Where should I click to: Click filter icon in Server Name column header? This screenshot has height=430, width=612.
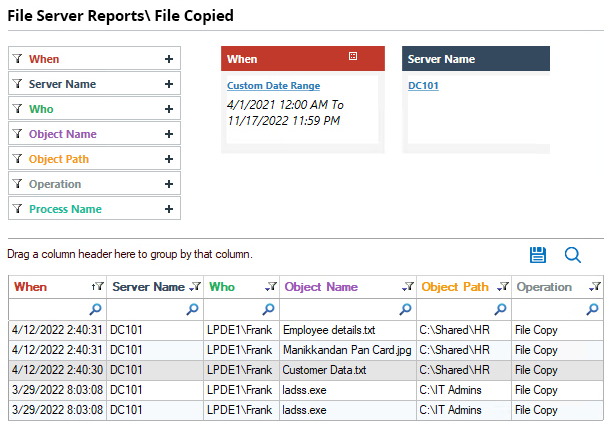point(196,287)
